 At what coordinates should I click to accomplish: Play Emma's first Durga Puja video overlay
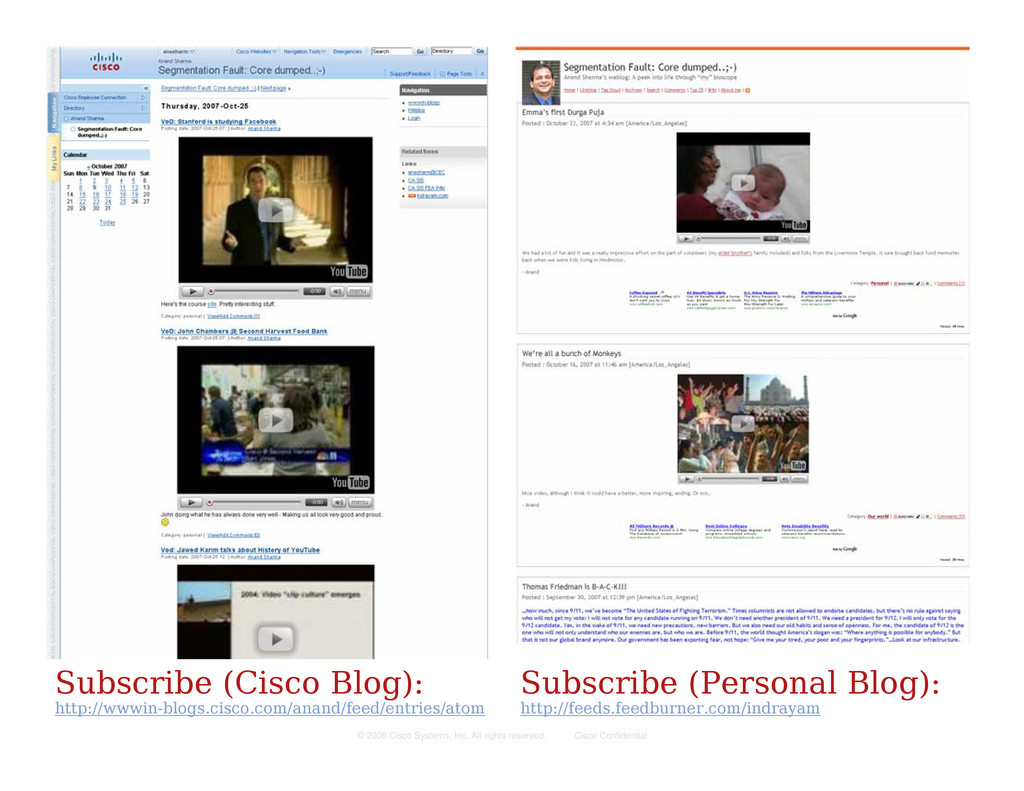743,182
